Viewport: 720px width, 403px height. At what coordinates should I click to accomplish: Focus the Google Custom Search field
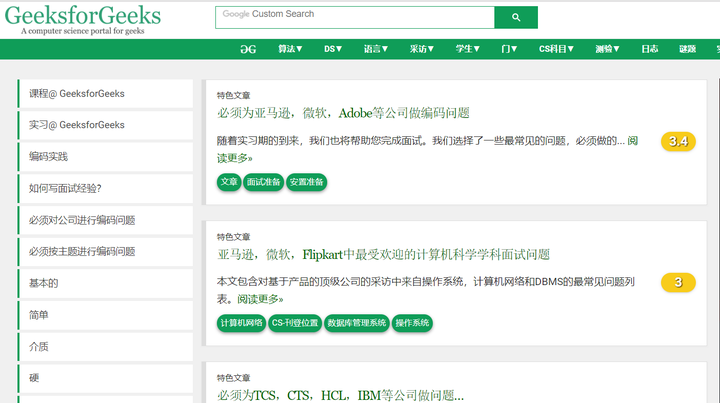[x=355, y=17]
